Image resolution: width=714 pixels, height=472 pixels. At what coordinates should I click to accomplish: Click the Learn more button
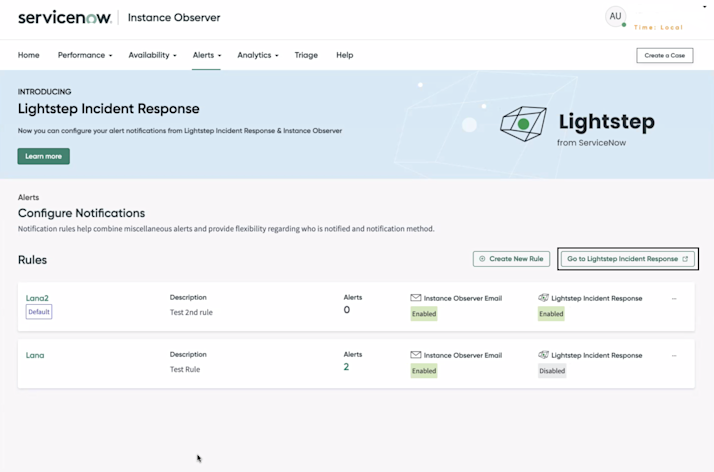tap(44, 156)
